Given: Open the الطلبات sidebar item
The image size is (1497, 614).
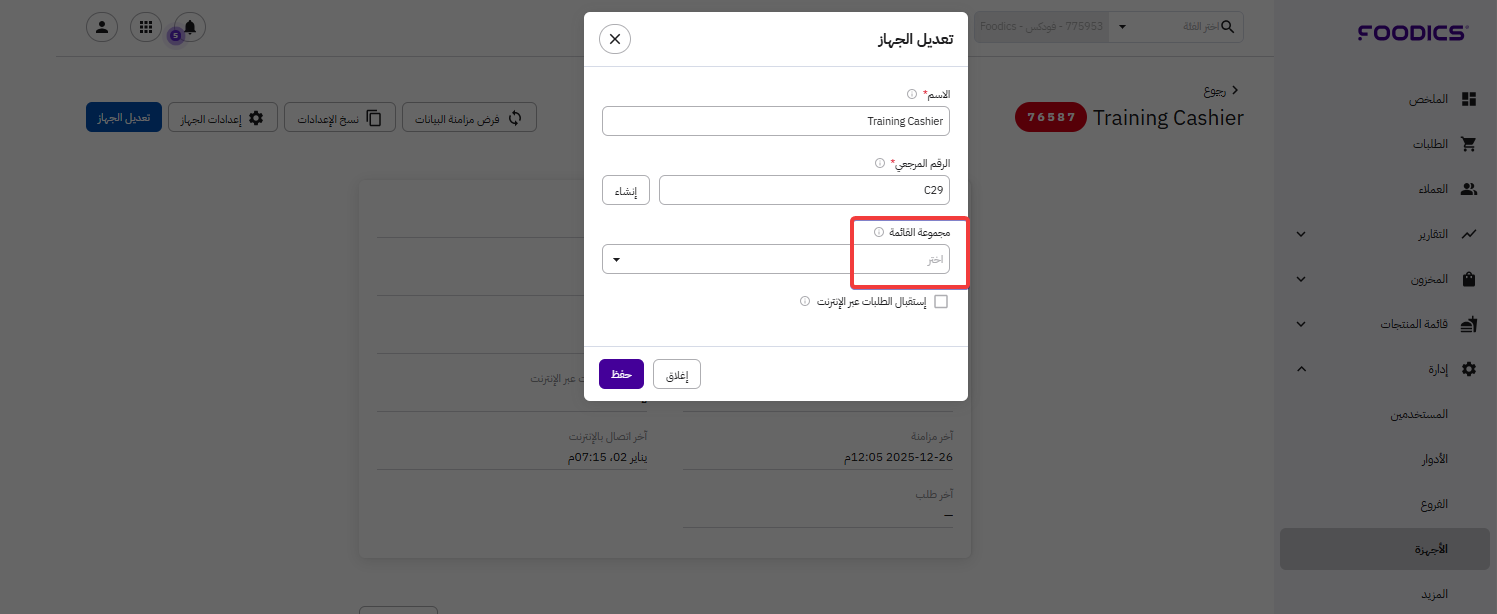Looking at the screenshot, I should click(x=1430, y=144).
